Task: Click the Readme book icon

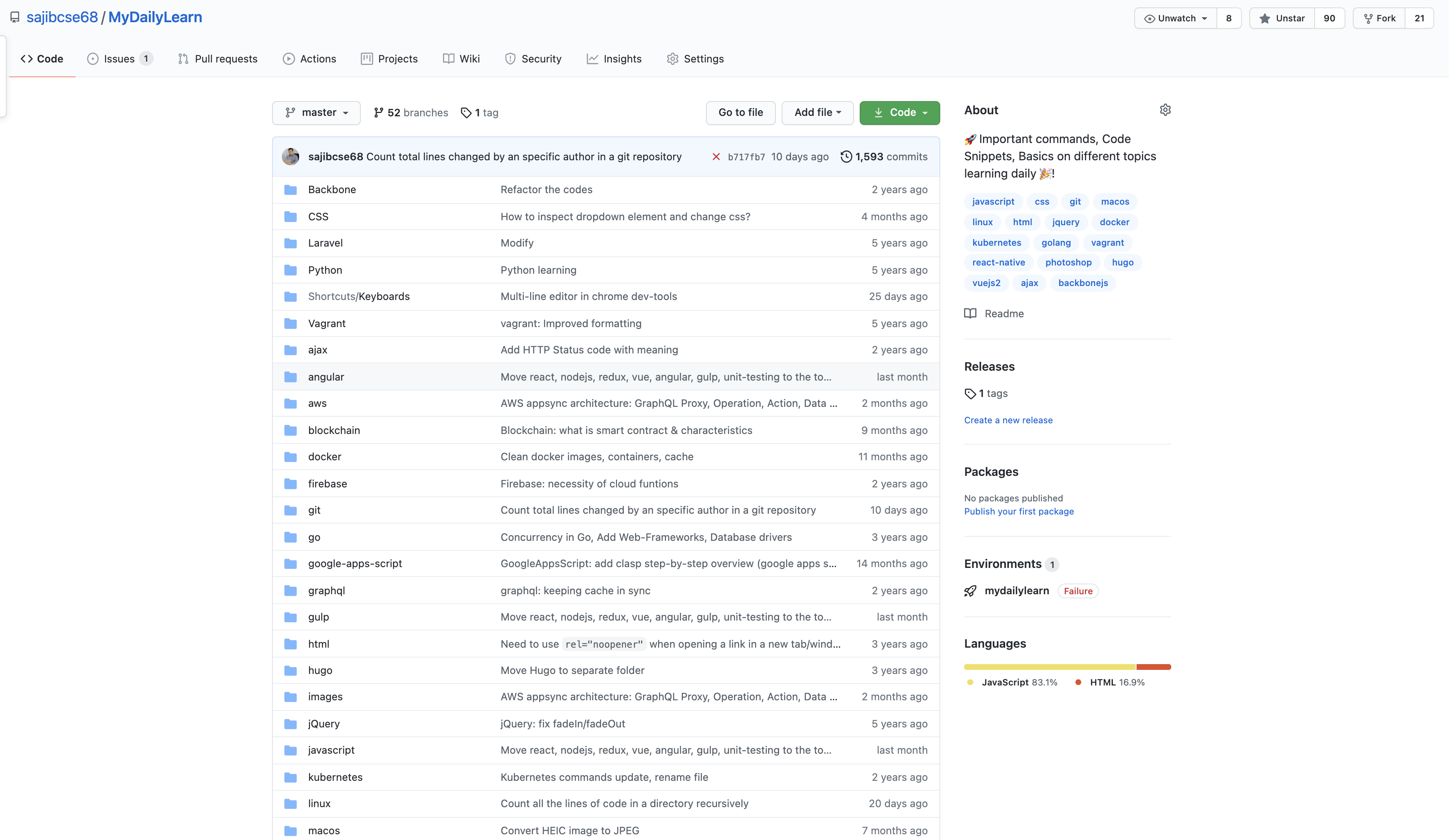Action: 970,313
